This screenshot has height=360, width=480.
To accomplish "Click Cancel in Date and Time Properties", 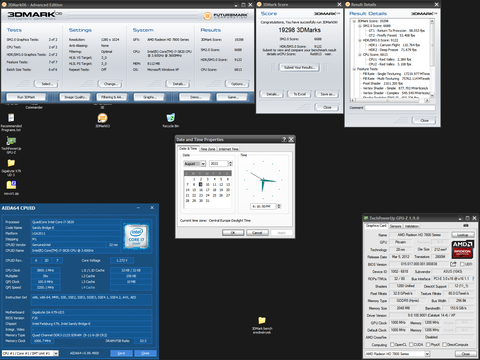I will 257,232.
